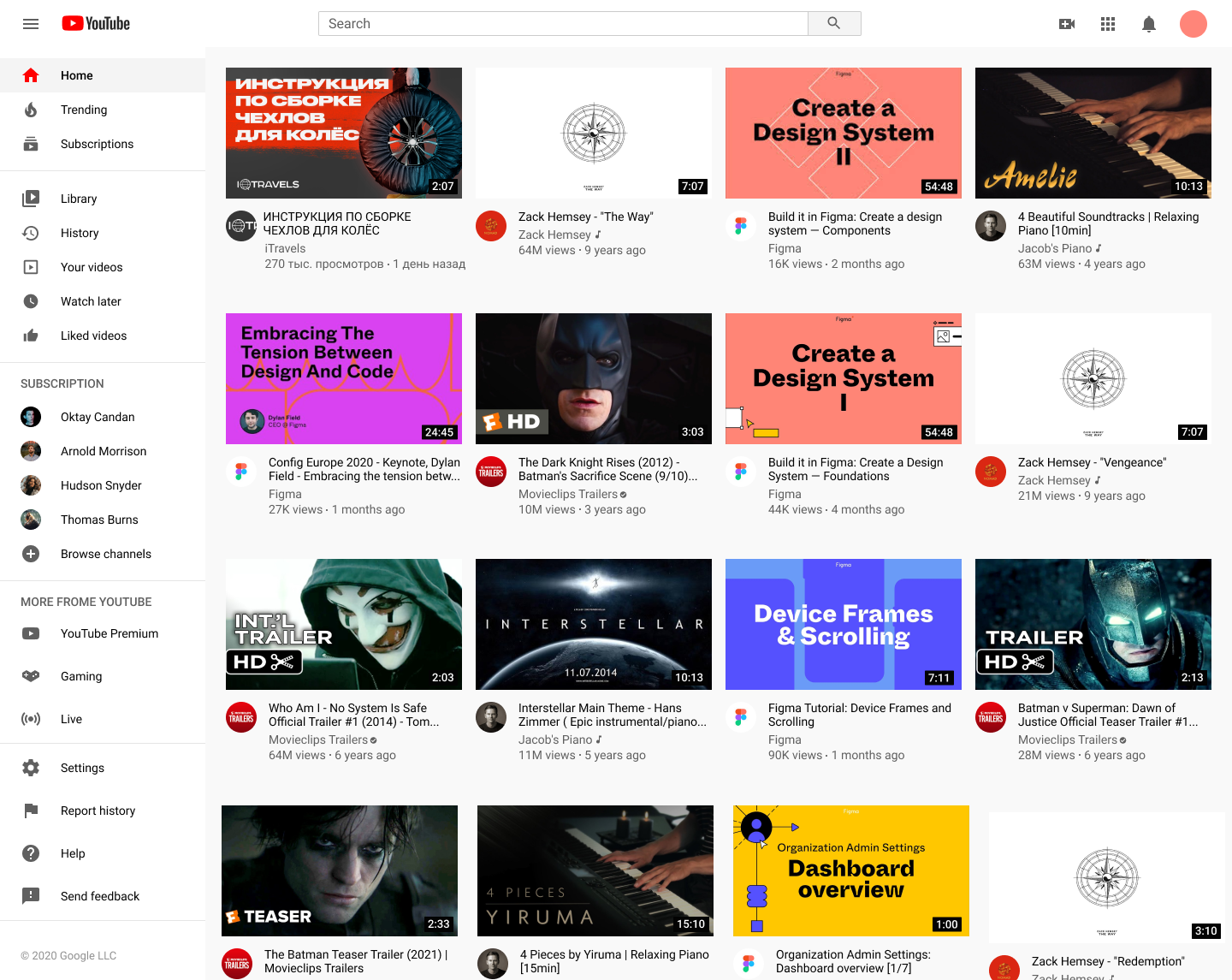Open Hudson Snyder subscription channel

[103, 485]
